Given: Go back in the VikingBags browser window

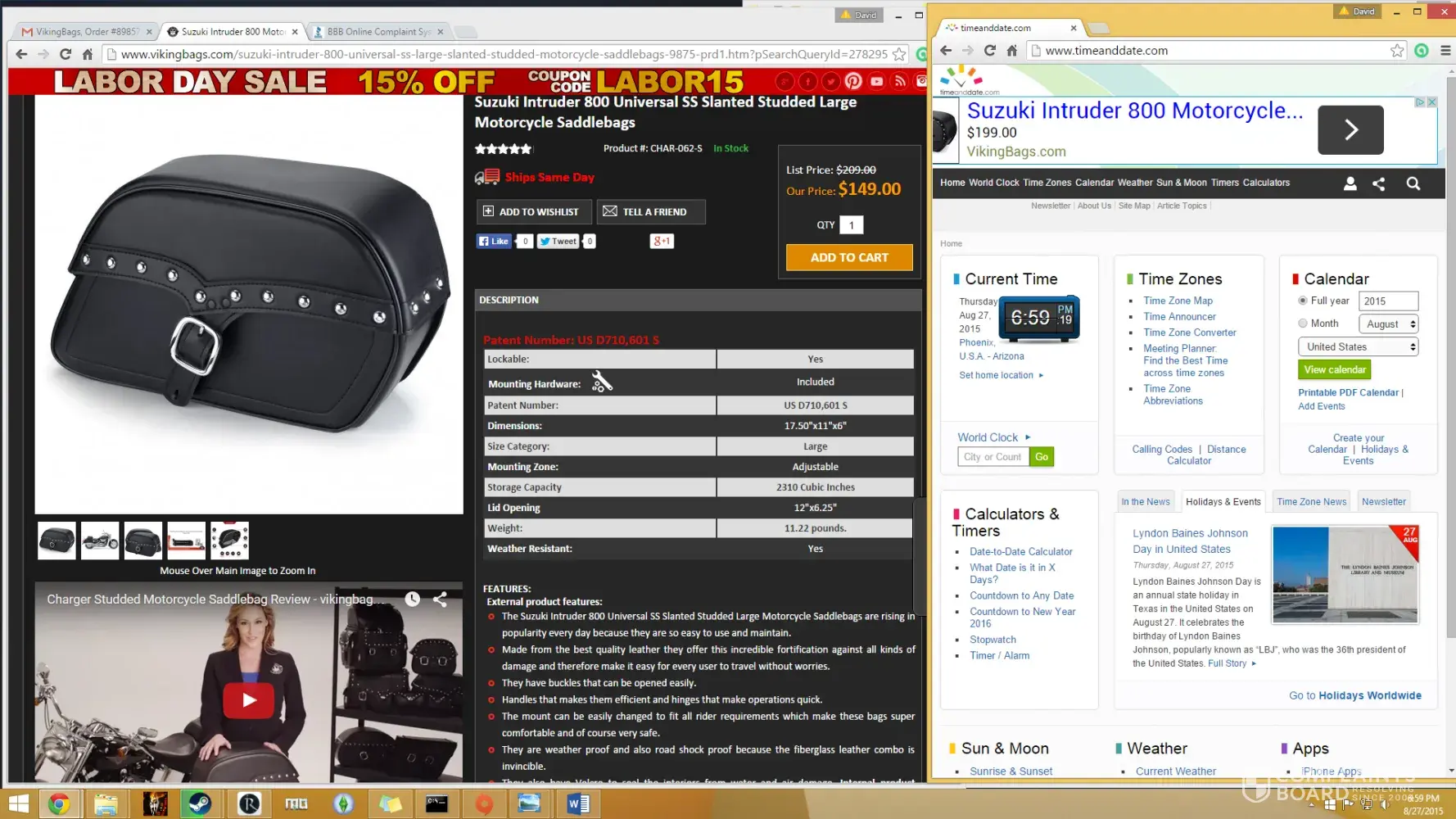Looking at the screenshot, I should tap(21, 54).
